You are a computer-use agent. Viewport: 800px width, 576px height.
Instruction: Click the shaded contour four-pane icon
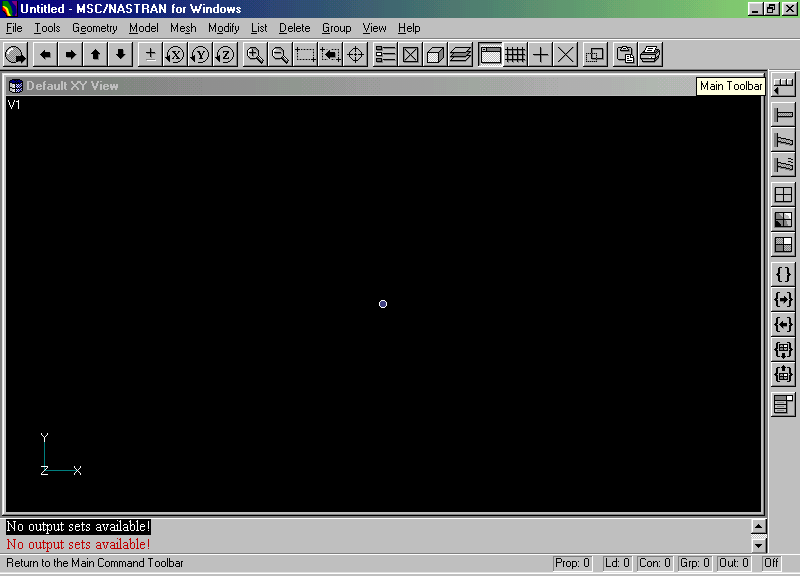tap(783, 219)
